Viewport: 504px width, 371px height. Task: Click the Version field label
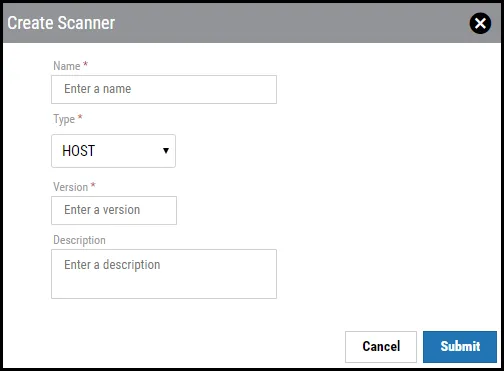[70, 187]
